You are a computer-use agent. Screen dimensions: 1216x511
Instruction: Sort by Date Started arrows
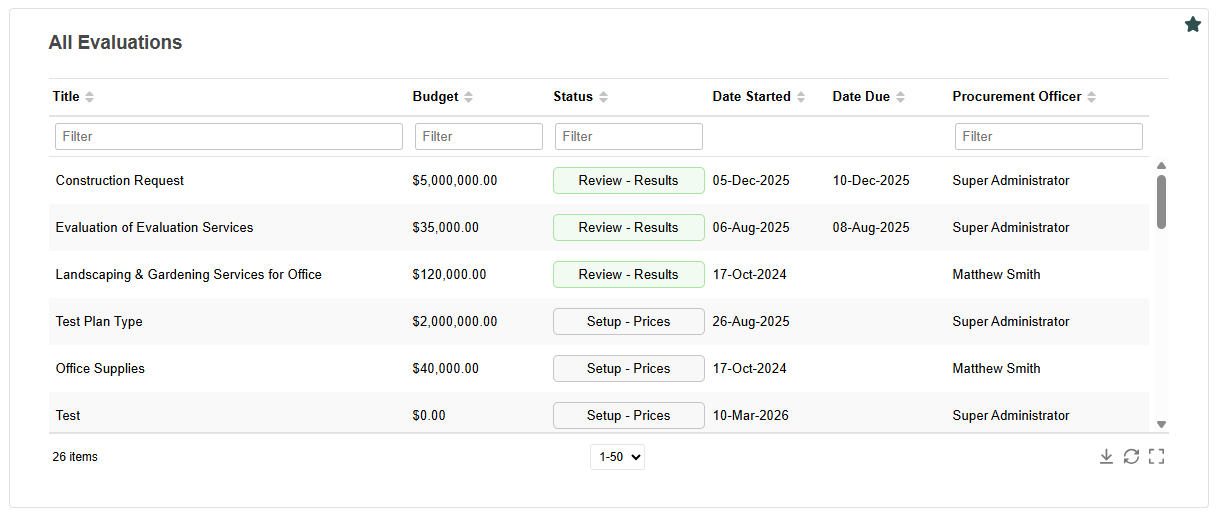(x=800, y=97)
